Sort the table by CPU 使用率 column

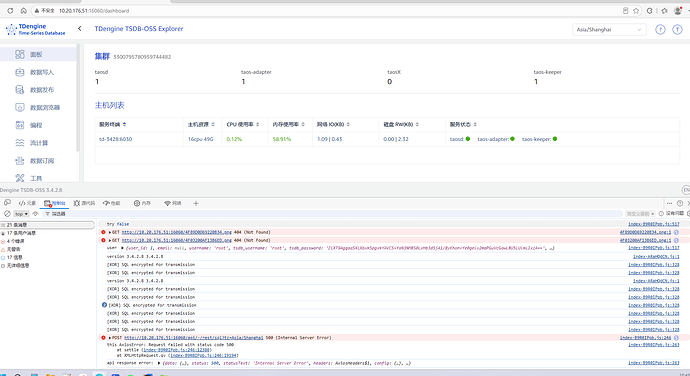(x=243, y=125)
